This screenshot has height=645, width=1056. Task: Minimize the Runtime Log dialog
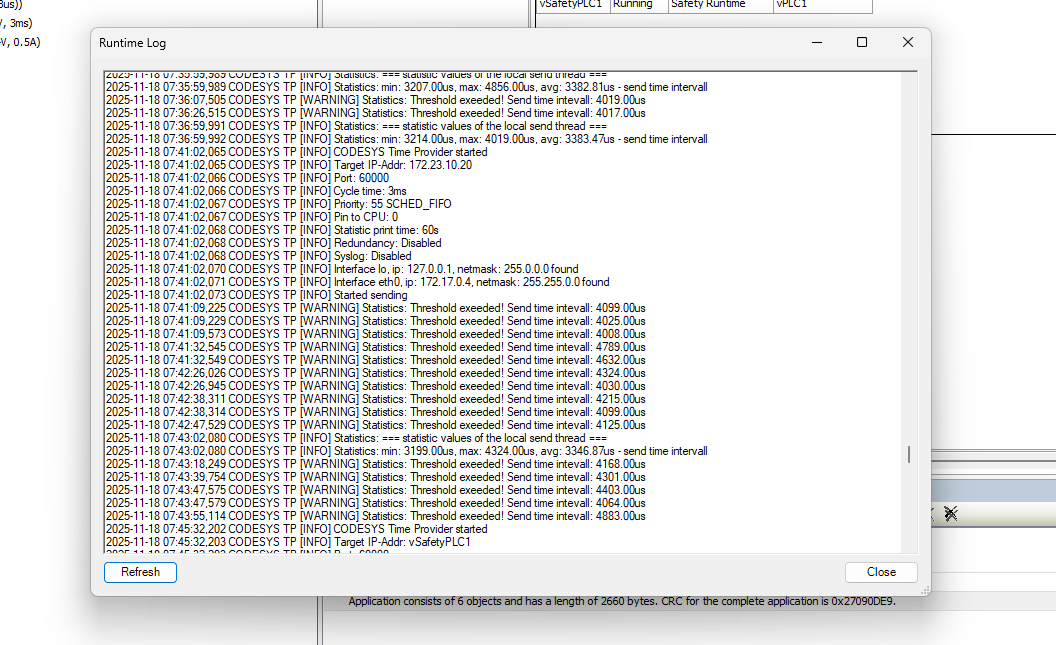coord(816,43)
